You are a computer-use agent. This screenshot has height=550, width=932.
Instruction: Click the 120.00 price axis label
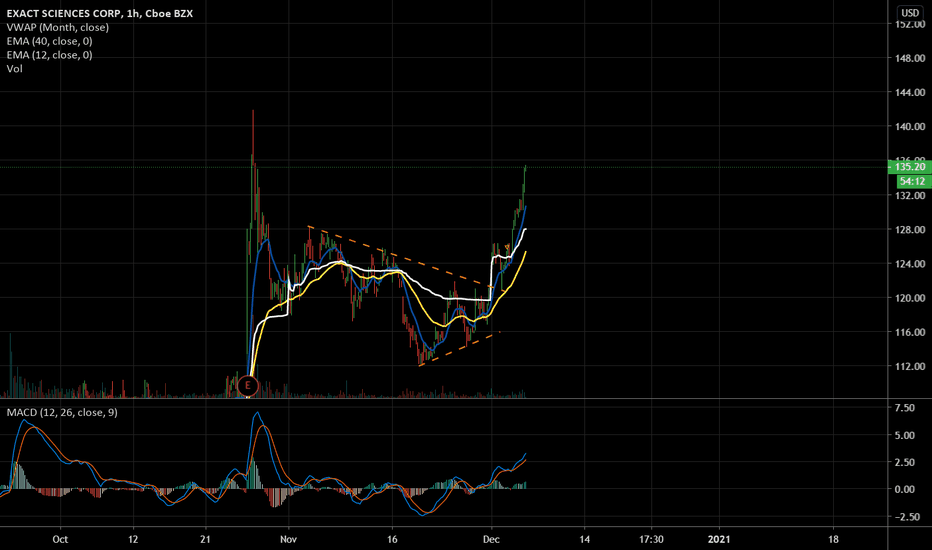(x=910, y=298)
